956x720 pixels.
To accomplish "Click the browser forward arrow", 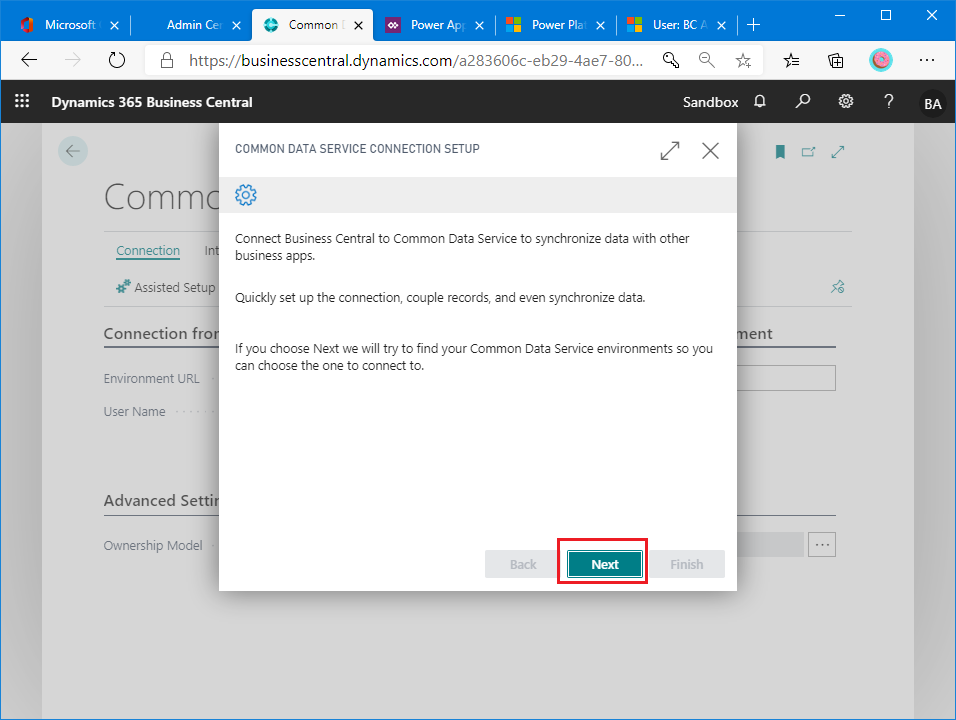I will [73, 60].
